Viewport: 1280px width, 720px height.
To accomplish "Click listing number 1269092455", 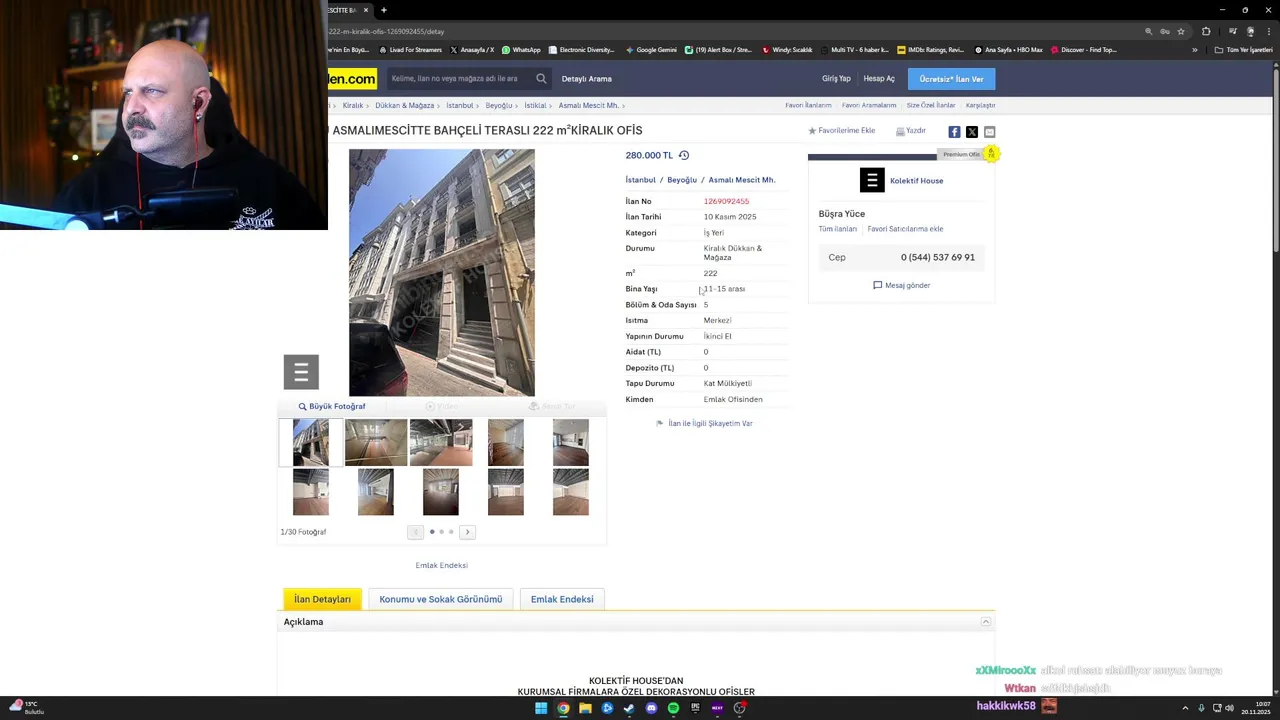I will [x=726, y=201].
